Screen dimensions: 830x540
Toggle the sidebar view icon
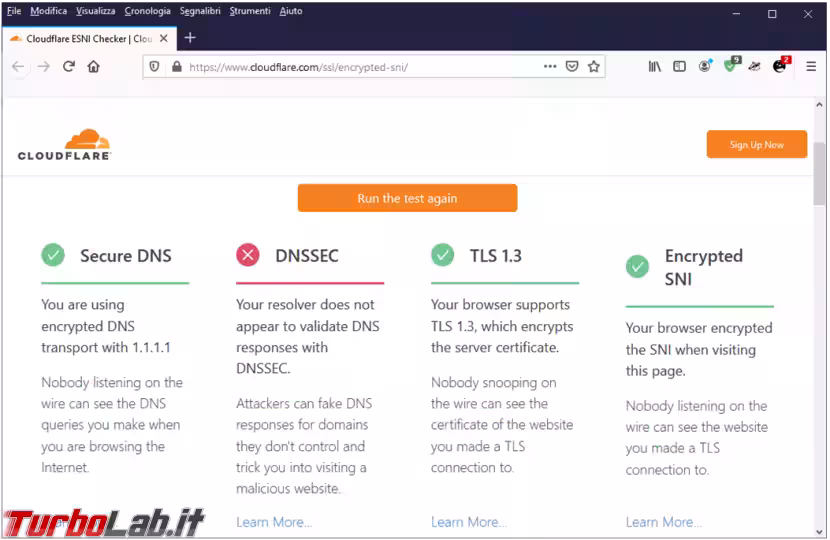[679, 67]
